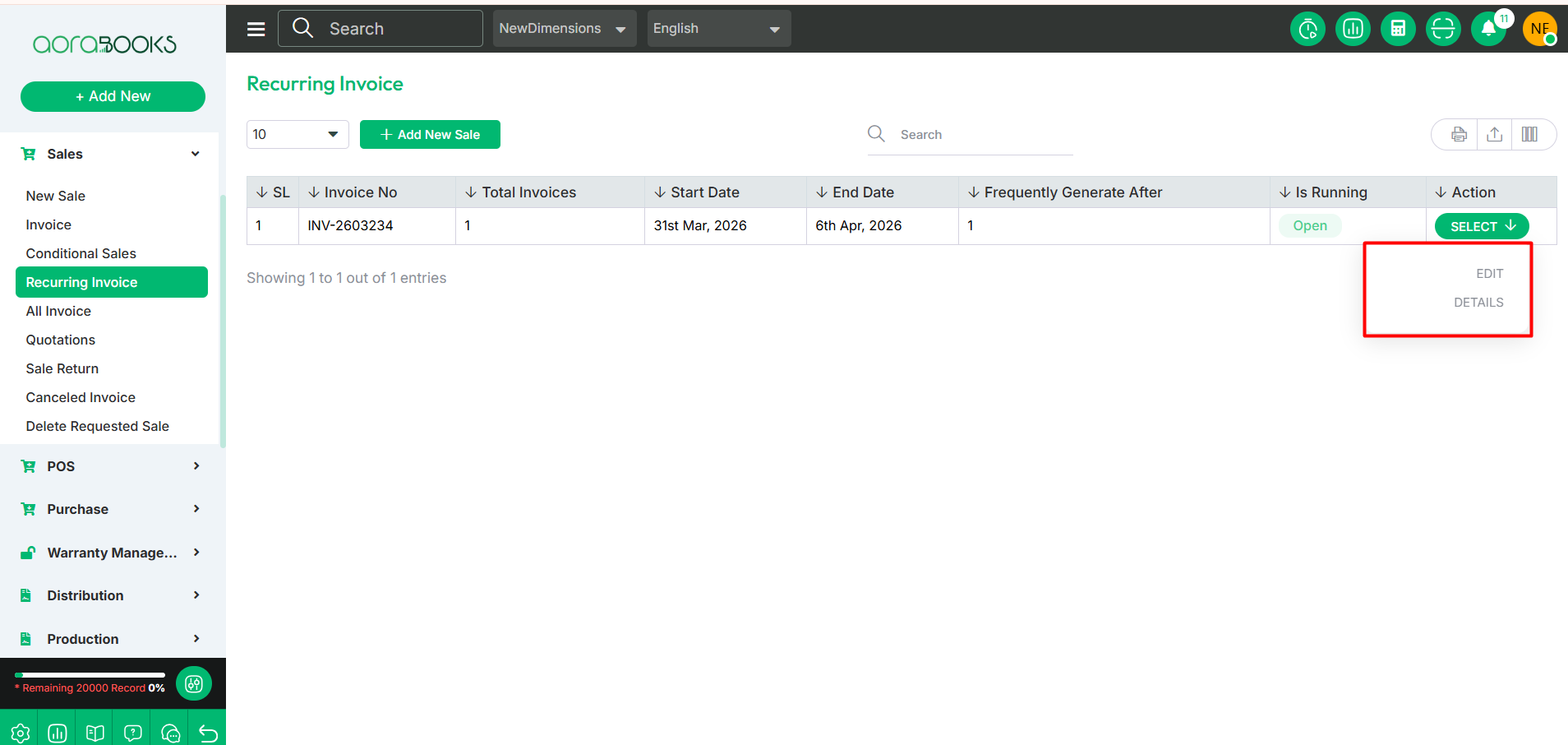Click the Sales cart icon in sidebar
Viewport: 1568px width, 745px height.
pos(29,154)
